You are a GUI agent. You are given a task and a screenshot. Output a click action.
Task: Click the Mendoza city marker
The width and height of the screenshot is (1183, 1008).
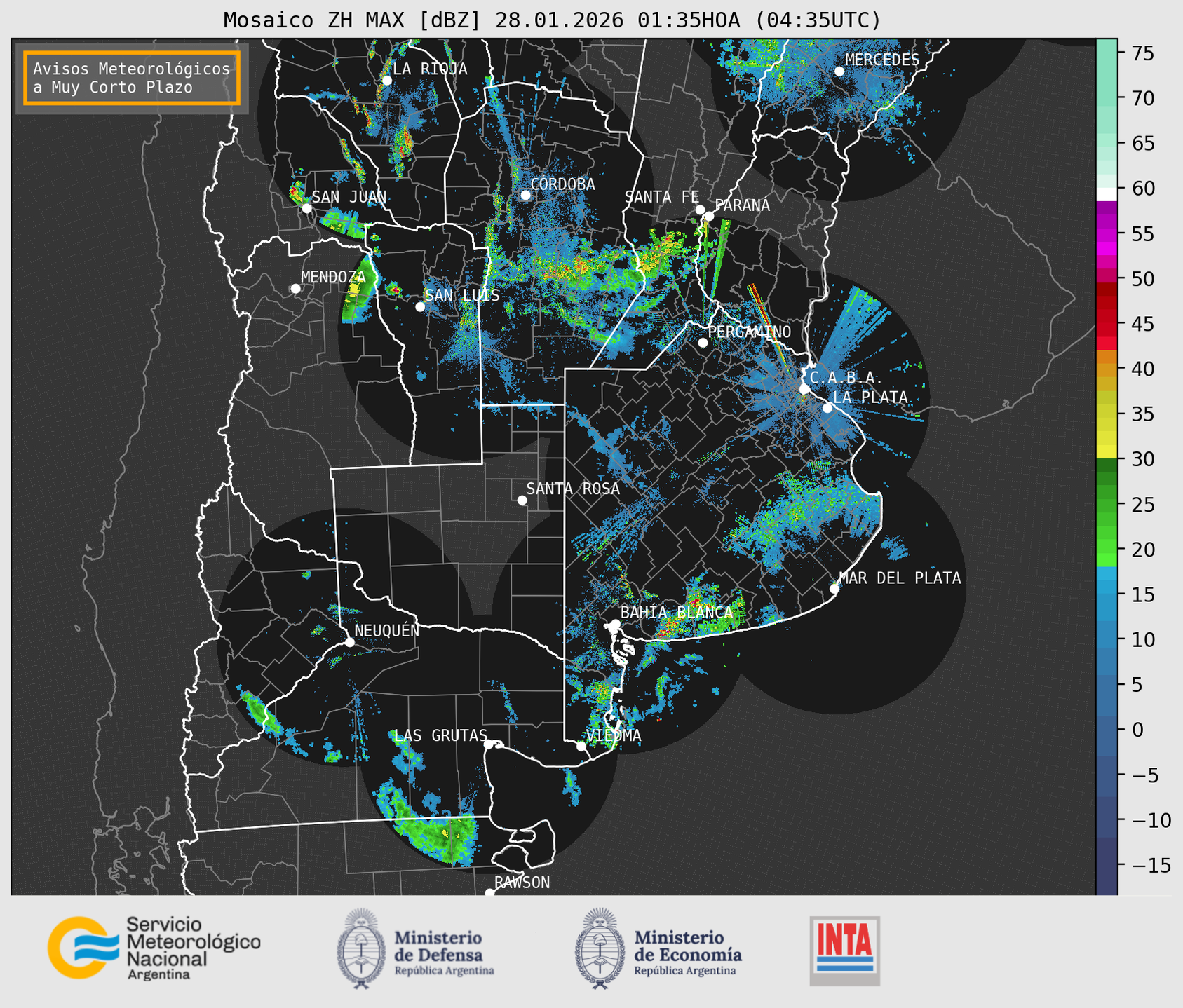pos(295,288)
